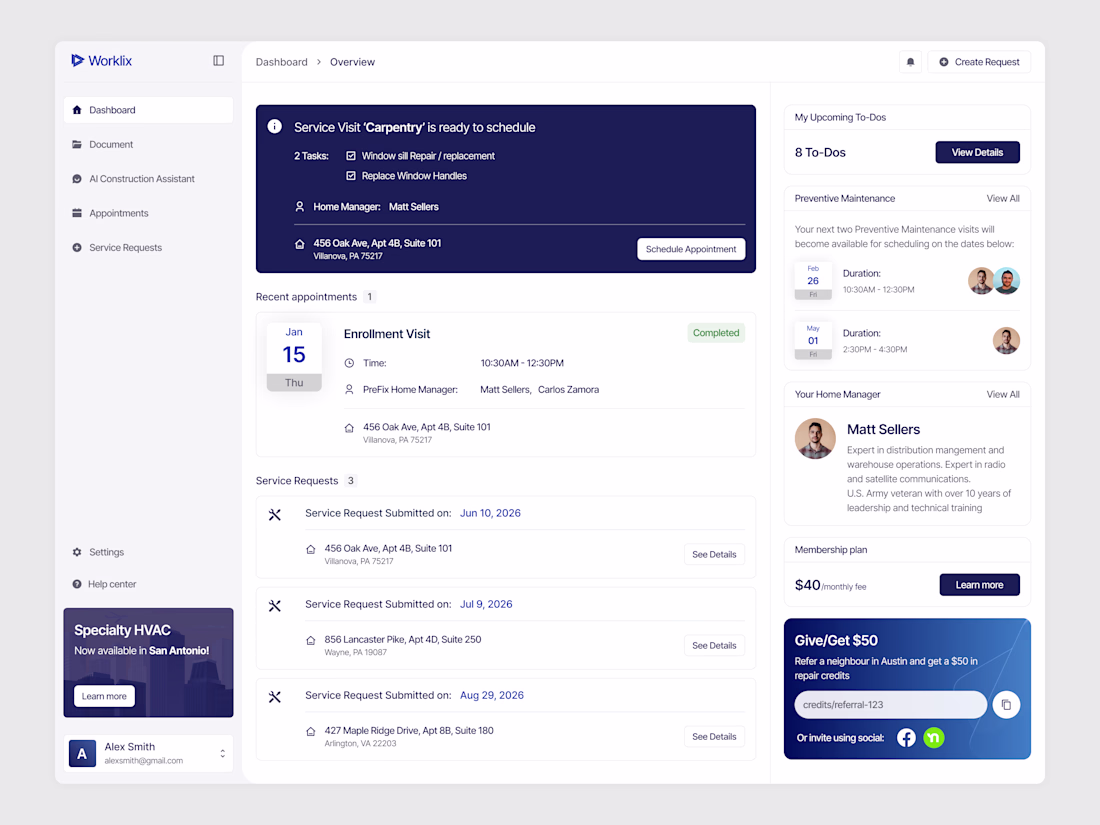View Details of 8 To-Dos
The width and height of the screenshot is (1100, 825).
point(977,152)
